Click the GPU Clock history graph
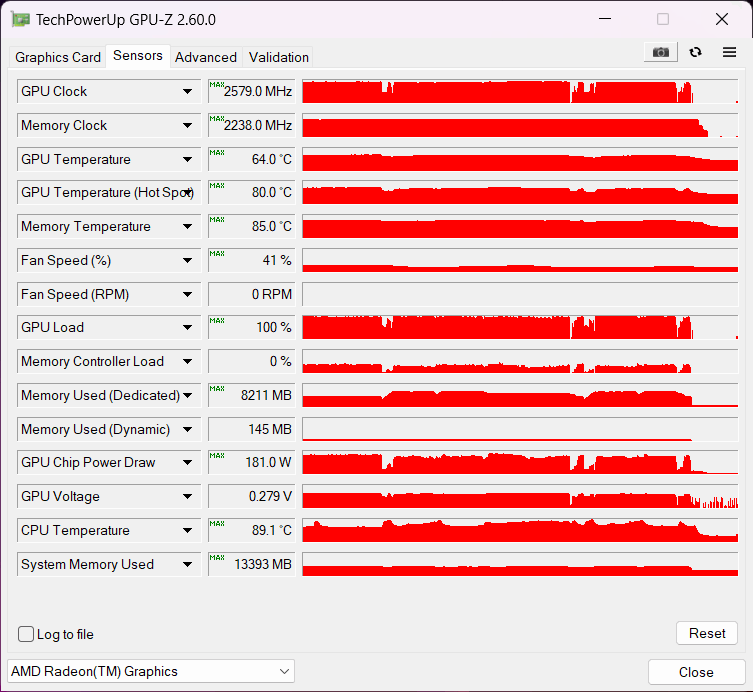This screenshot has width=753, height=692. [520, 91]
